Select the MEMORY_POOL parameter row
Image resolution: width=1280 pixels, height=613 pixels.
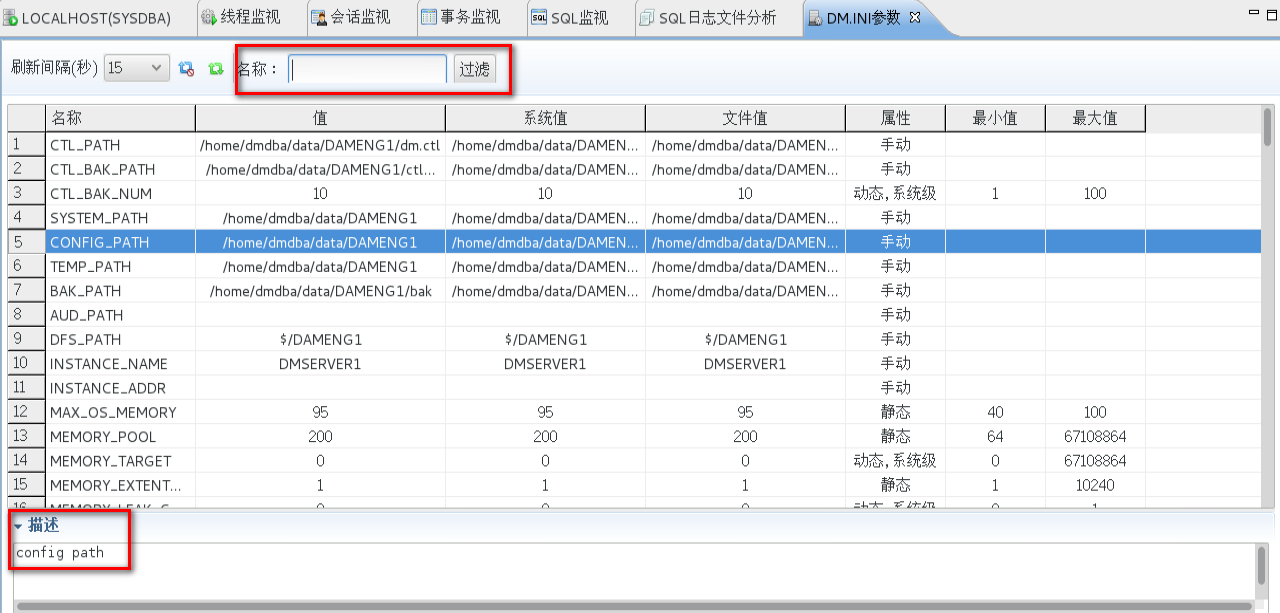click(x=120, y=436)
